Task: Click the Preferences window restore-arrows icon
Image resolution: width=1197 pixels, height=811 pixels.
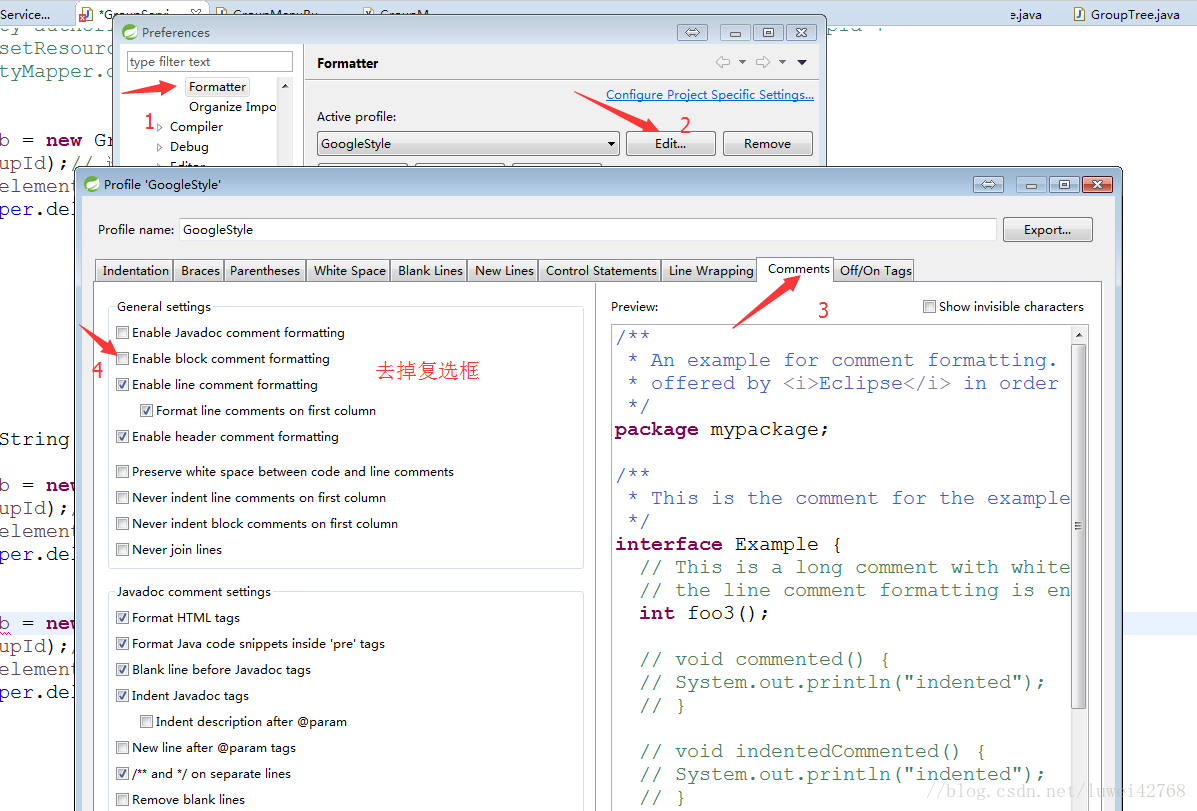Action: coord(692,32)
